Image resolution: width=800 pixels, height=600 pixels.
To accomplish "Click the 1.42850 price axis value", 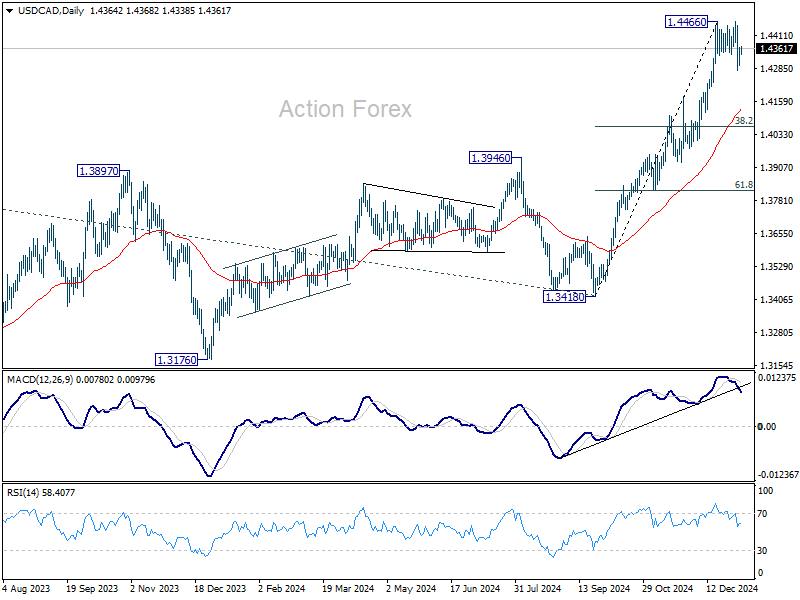I will tap(777, 69).
